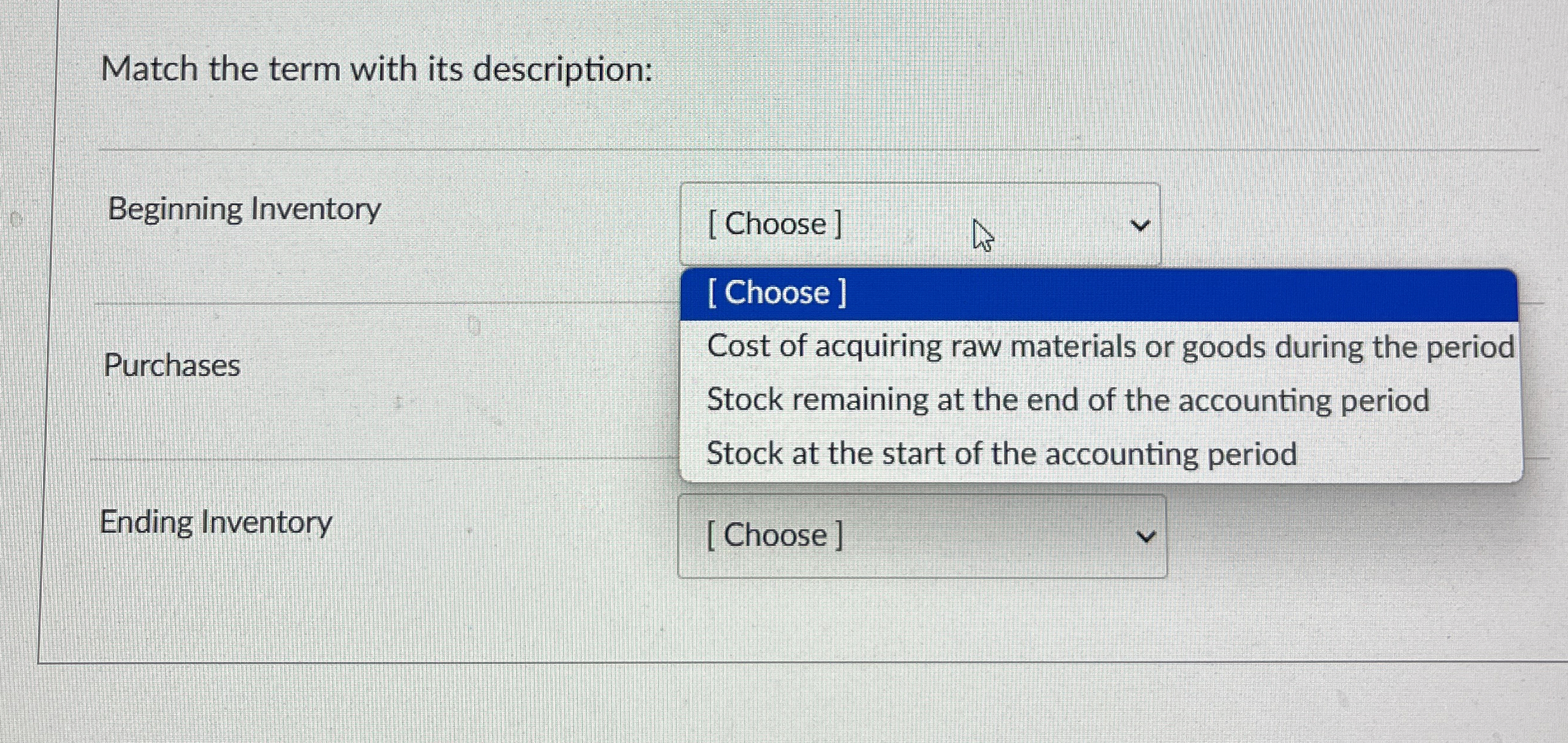
Task: Click '[ Choose ]' text in Beginning Inventory field
Action: [774, 224]
